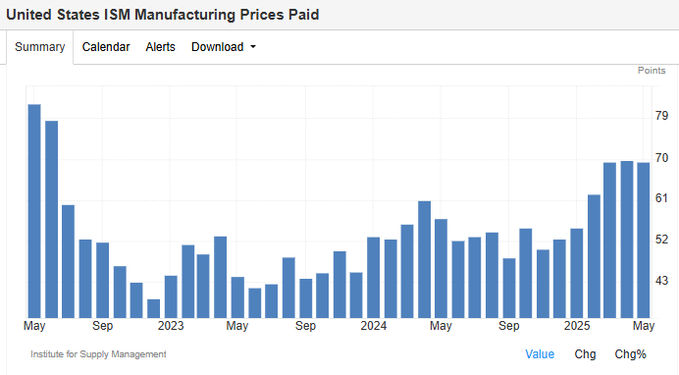Click the tallest bar for May 2022
Viewport: 679px width, 375px height.
tap(34, 211)
